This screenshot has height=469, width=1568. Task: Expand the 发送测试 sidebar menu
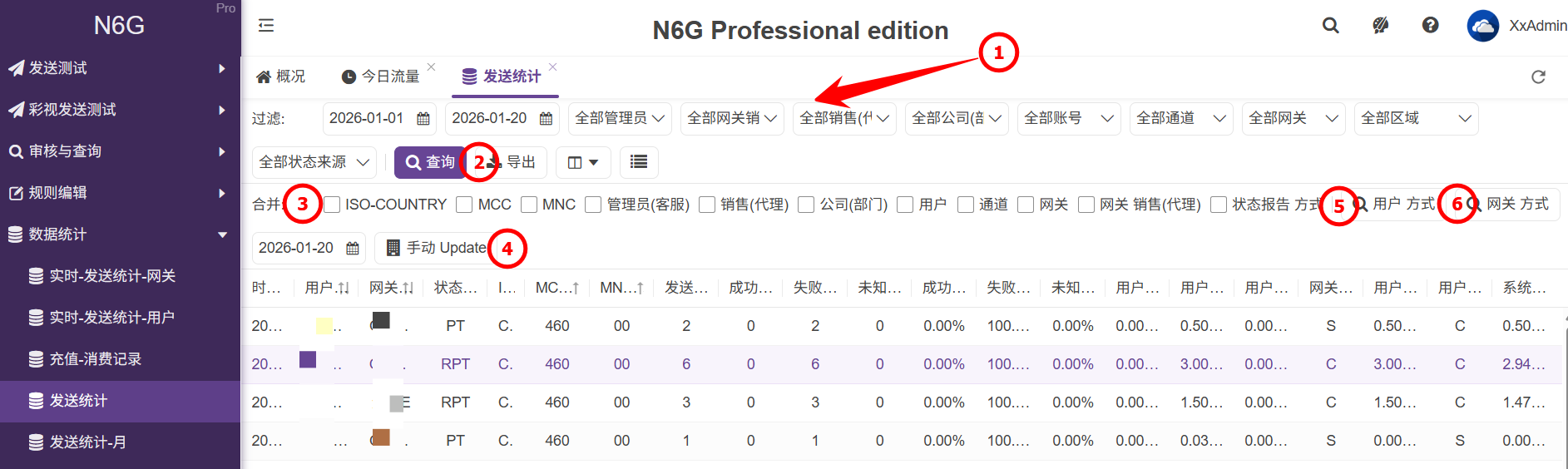click(120, 68)
